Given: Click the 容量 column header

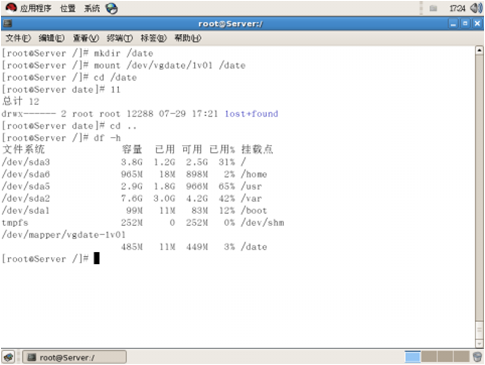Looking at the screenshot, I should [x=132, y=149].
